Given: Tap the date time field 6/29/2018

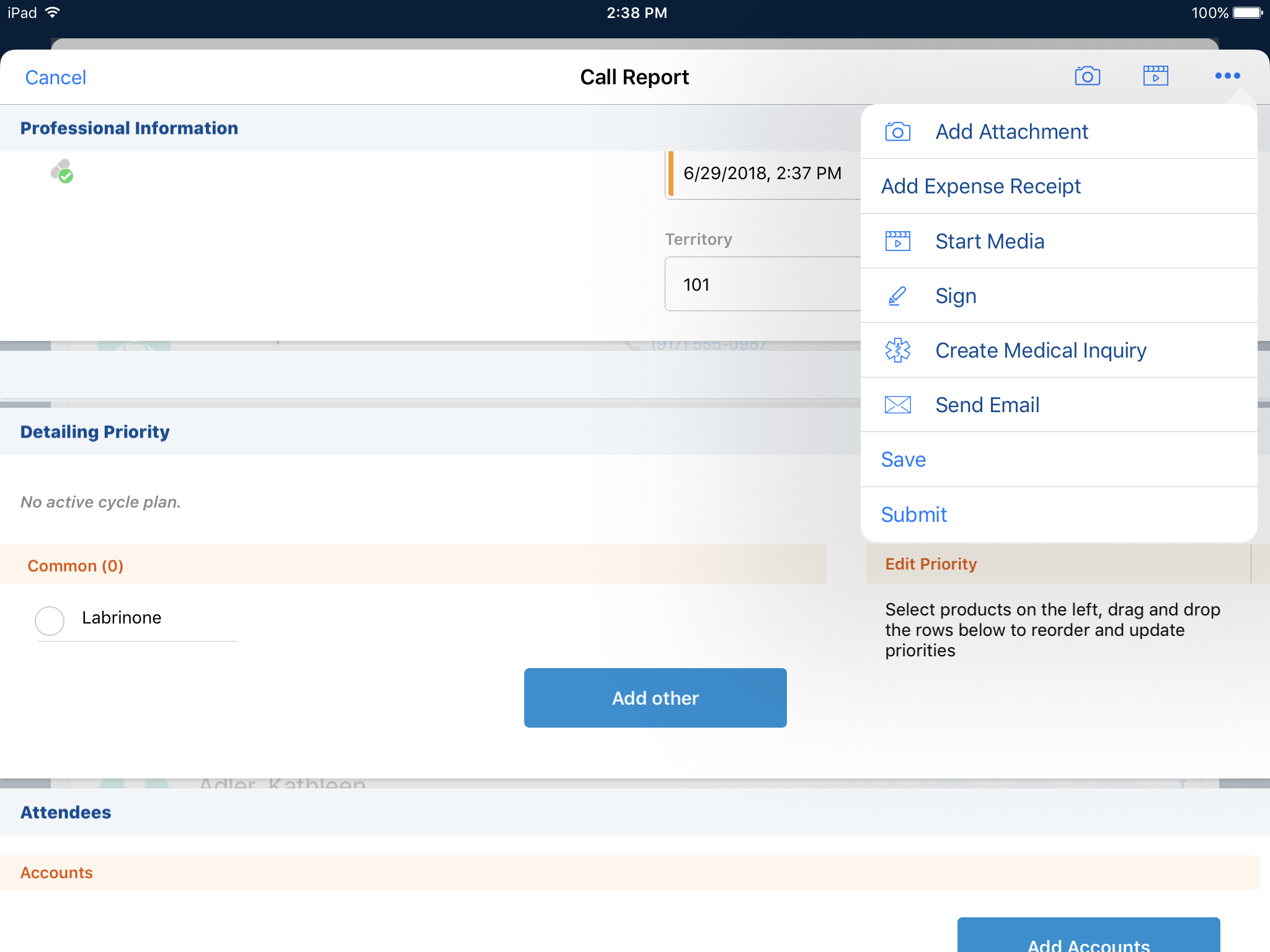Looking at the screenshot, I should point(763,174).
